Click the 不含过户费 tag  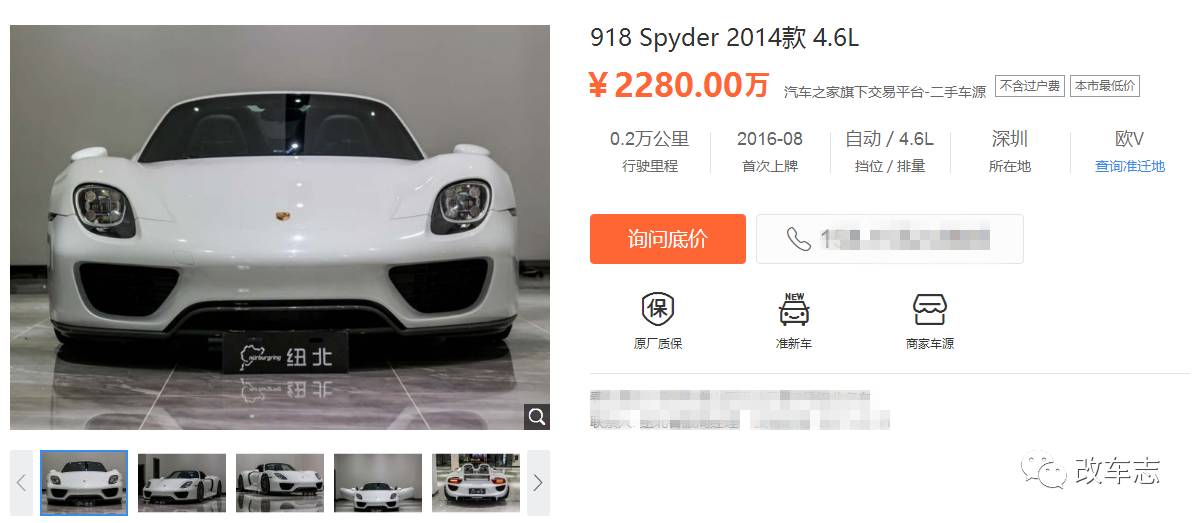[x=1029, y=86]
